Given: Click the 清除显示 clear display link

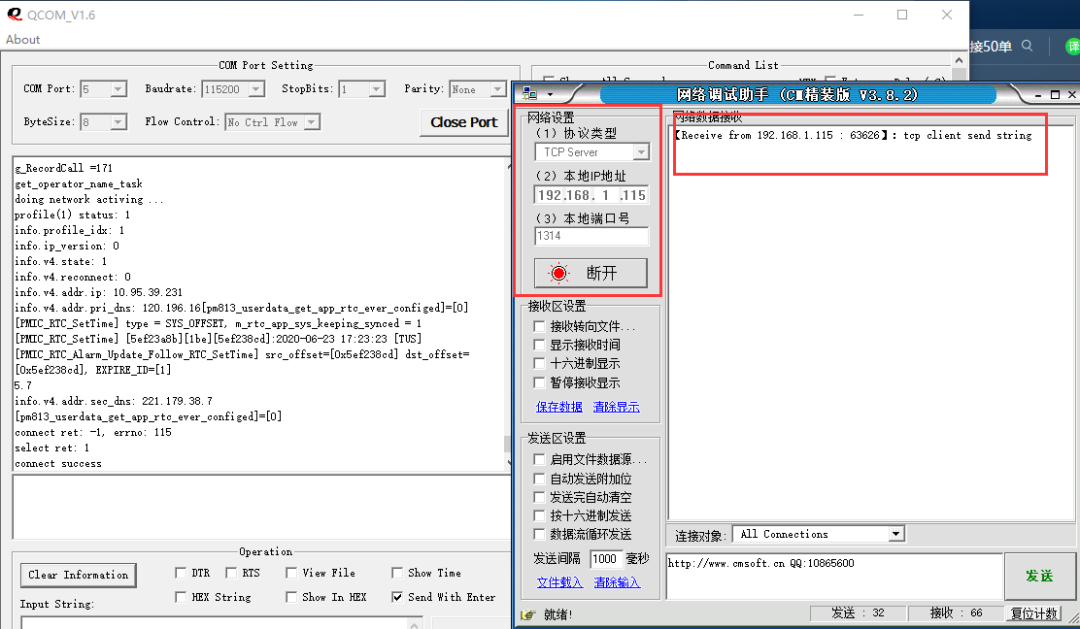Looking at the screenshot, I should pos(616,407).
